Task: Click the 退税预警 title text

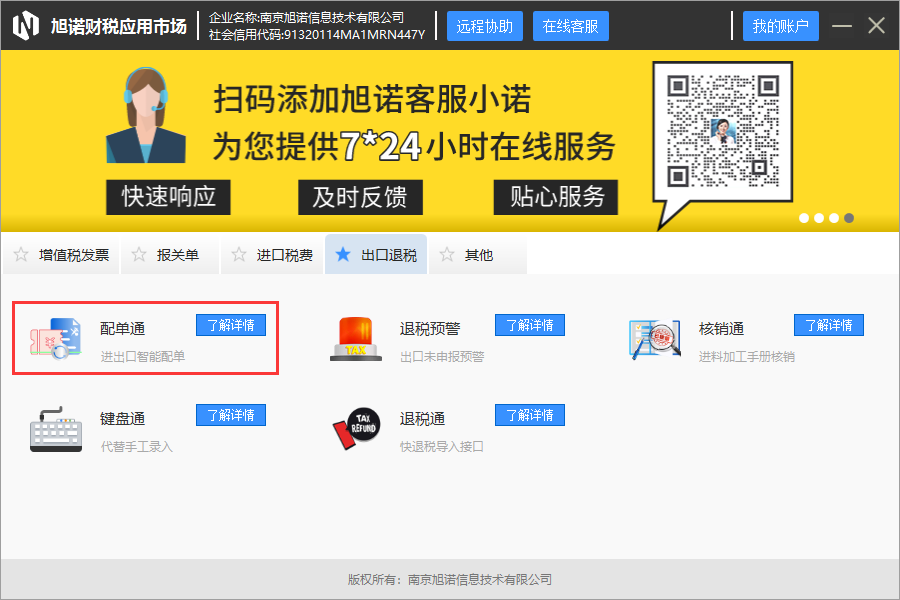Action: 430,328
